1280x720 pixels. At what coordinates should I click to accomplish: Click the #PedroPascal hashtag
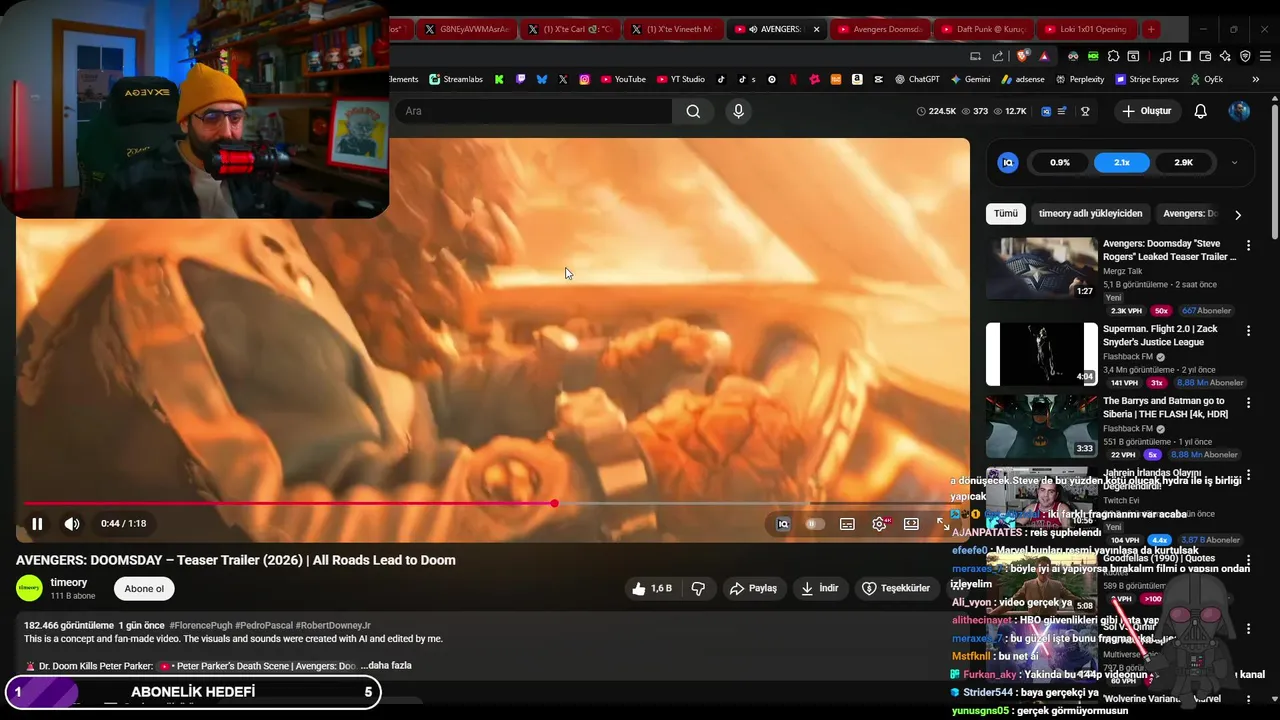coord(263,626)
